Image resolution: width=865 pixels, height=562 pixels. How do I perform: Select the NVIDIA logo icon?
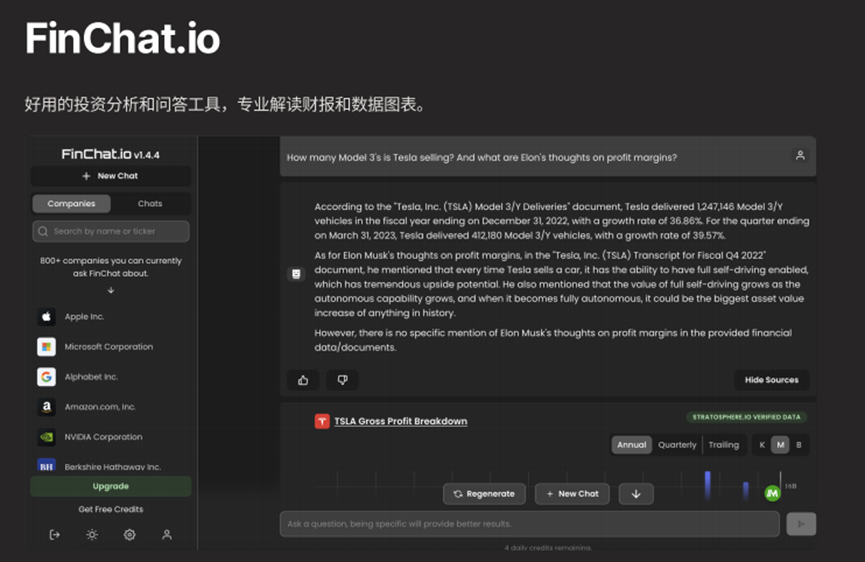(x=46, y=437)
